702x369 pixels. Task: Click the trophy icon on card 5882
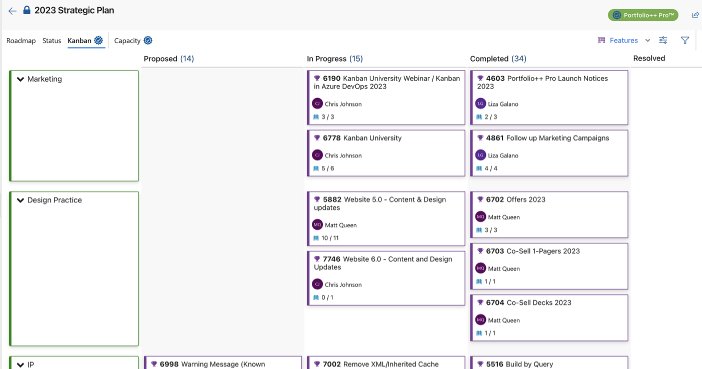pos(317,199)
